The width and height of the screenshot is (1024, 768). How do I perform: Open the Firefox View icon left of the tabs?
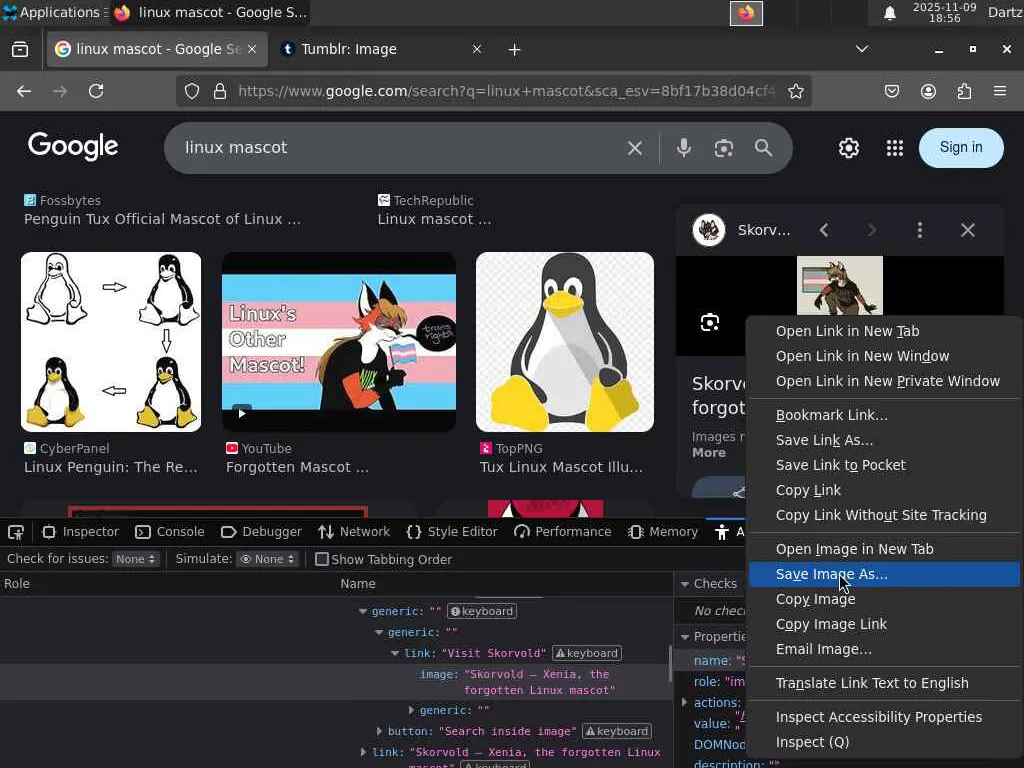[x=20, y=50]
